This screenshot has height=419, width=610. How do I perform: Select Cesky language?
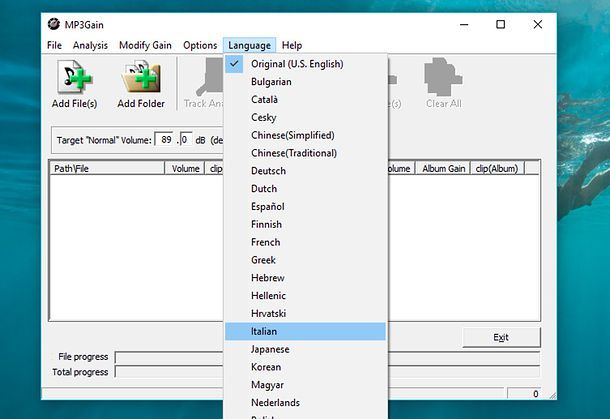(305, 117)
